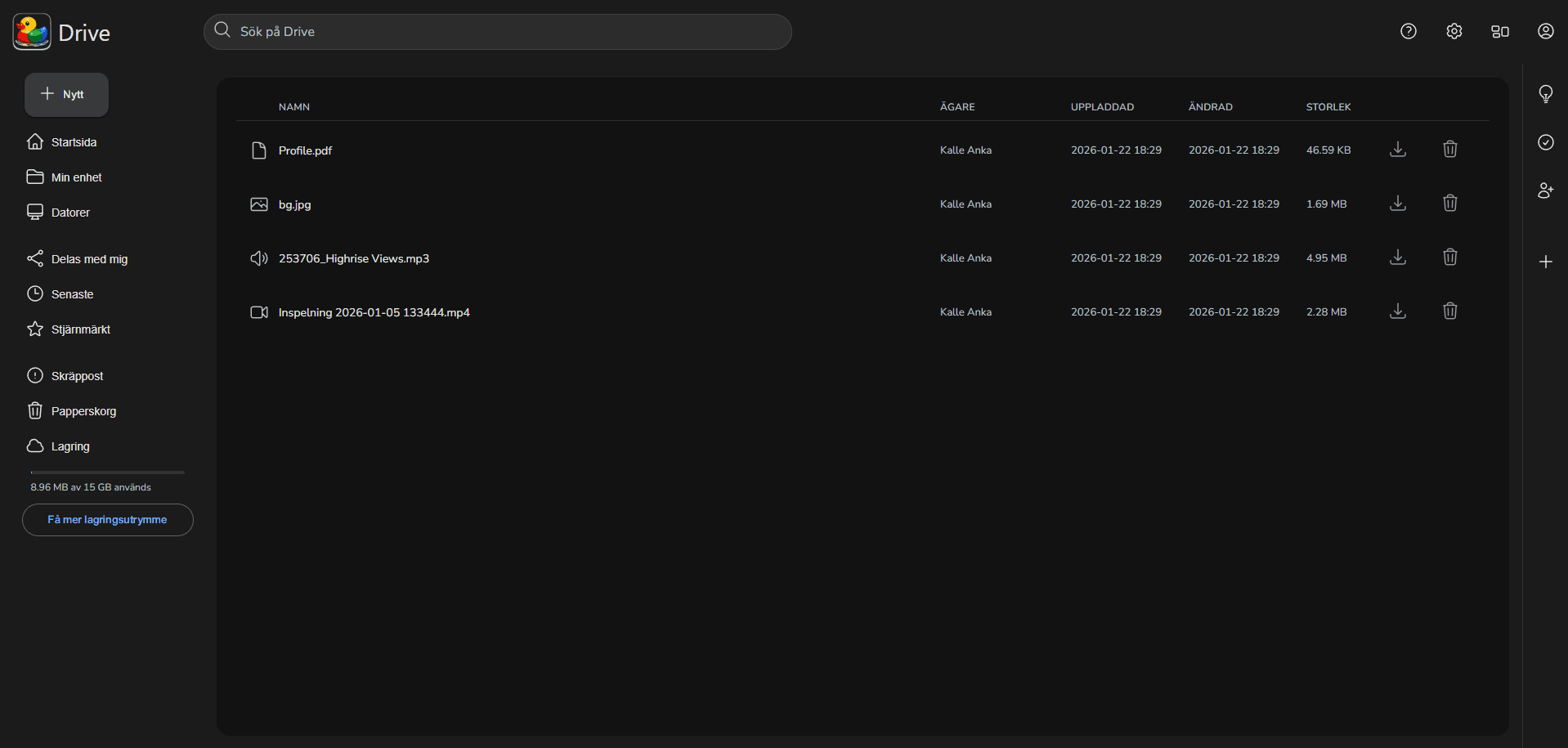Open Papperskorg in sidebar
Screen dimensions: 1568x748
pos(83,411)
